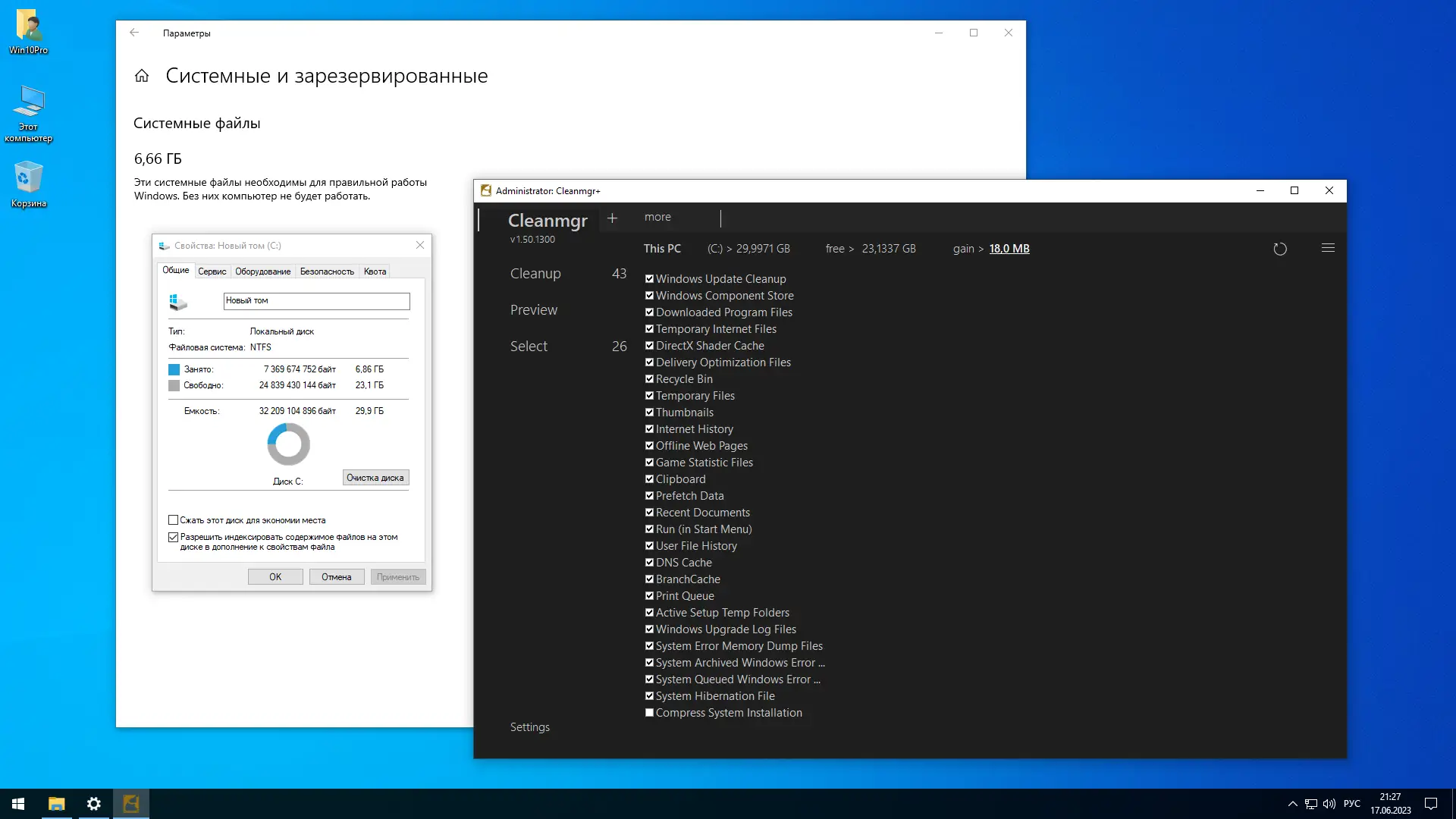The width and height of the screenshot is (1456, 819).
Task: Click the Новый том name field
Action: click(x=316, y=301)
